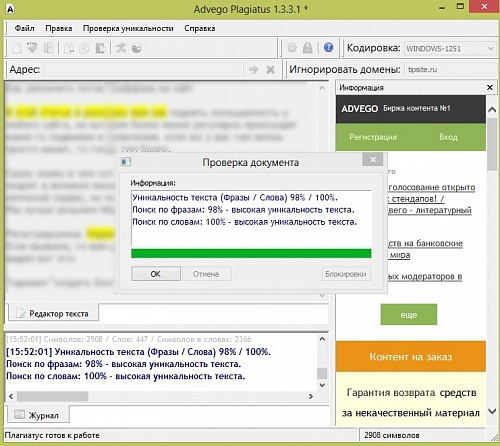The width and height of the screenshot is (500, 446).
Task: Click the Адрес input field
Action: tap(144, 69)
